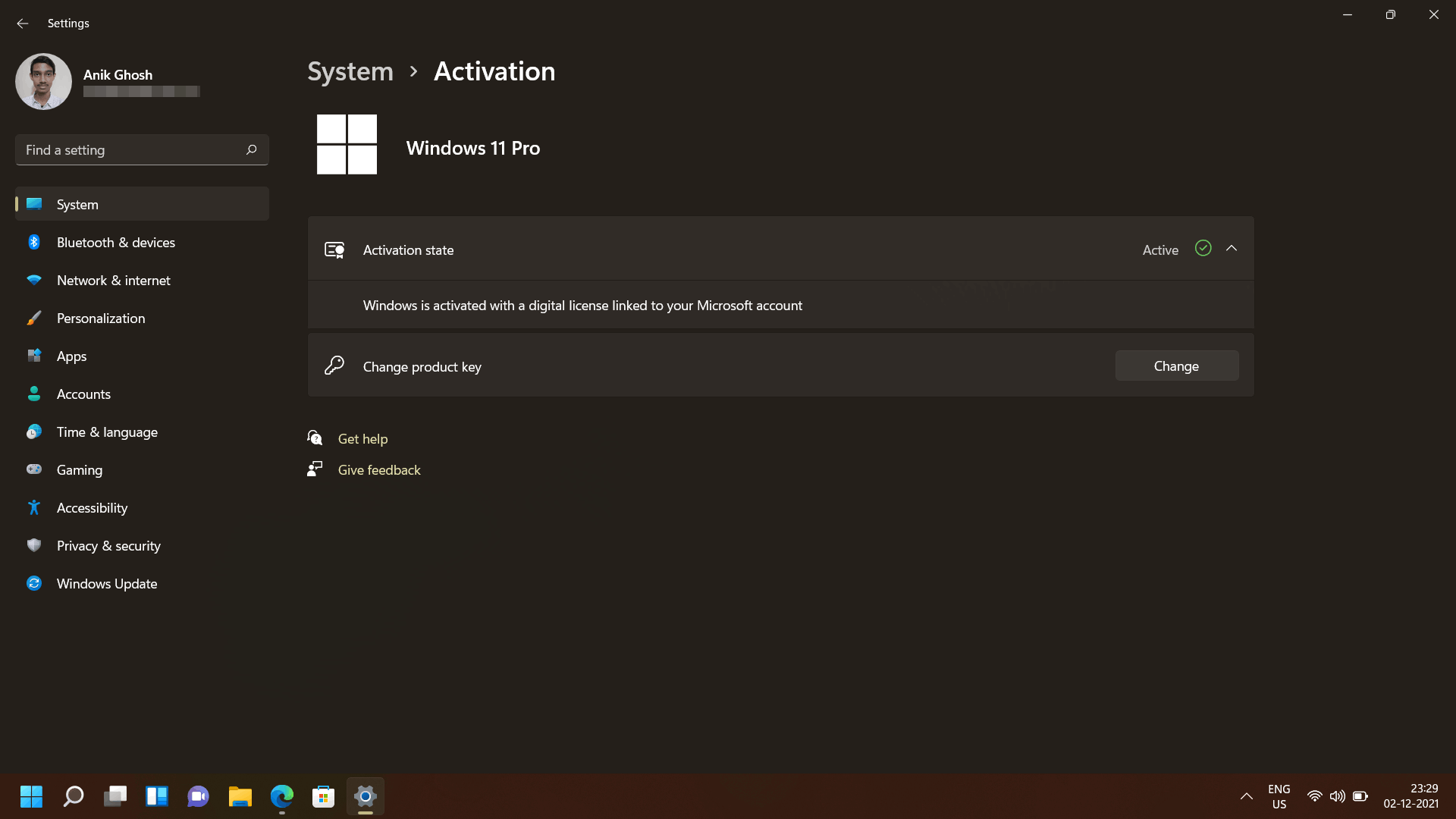
Task: Open Teams Chat from the taskbar
Action: (x=199, y=796)
